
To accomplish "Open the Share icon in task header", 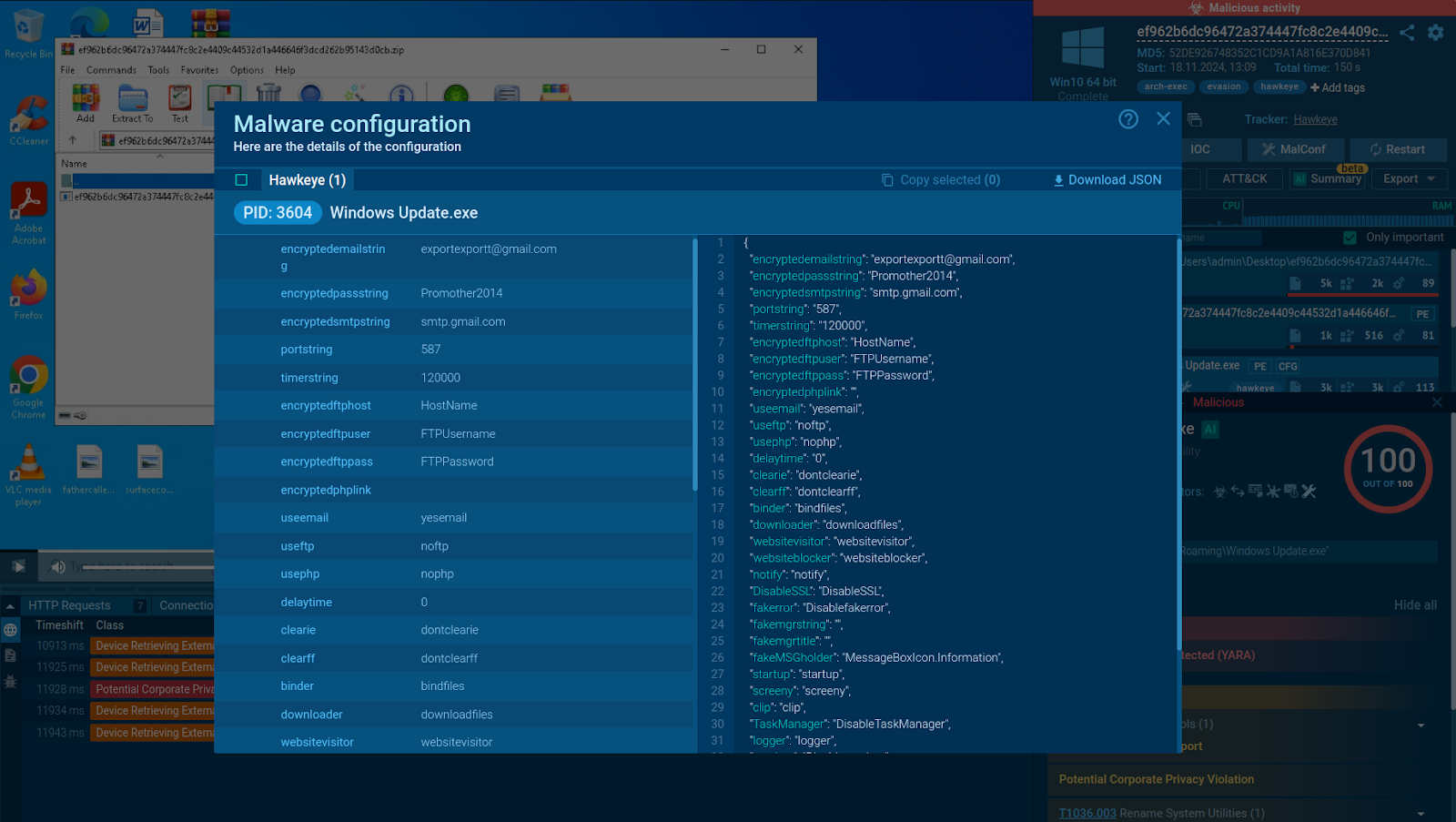I will coord(1407,33).
